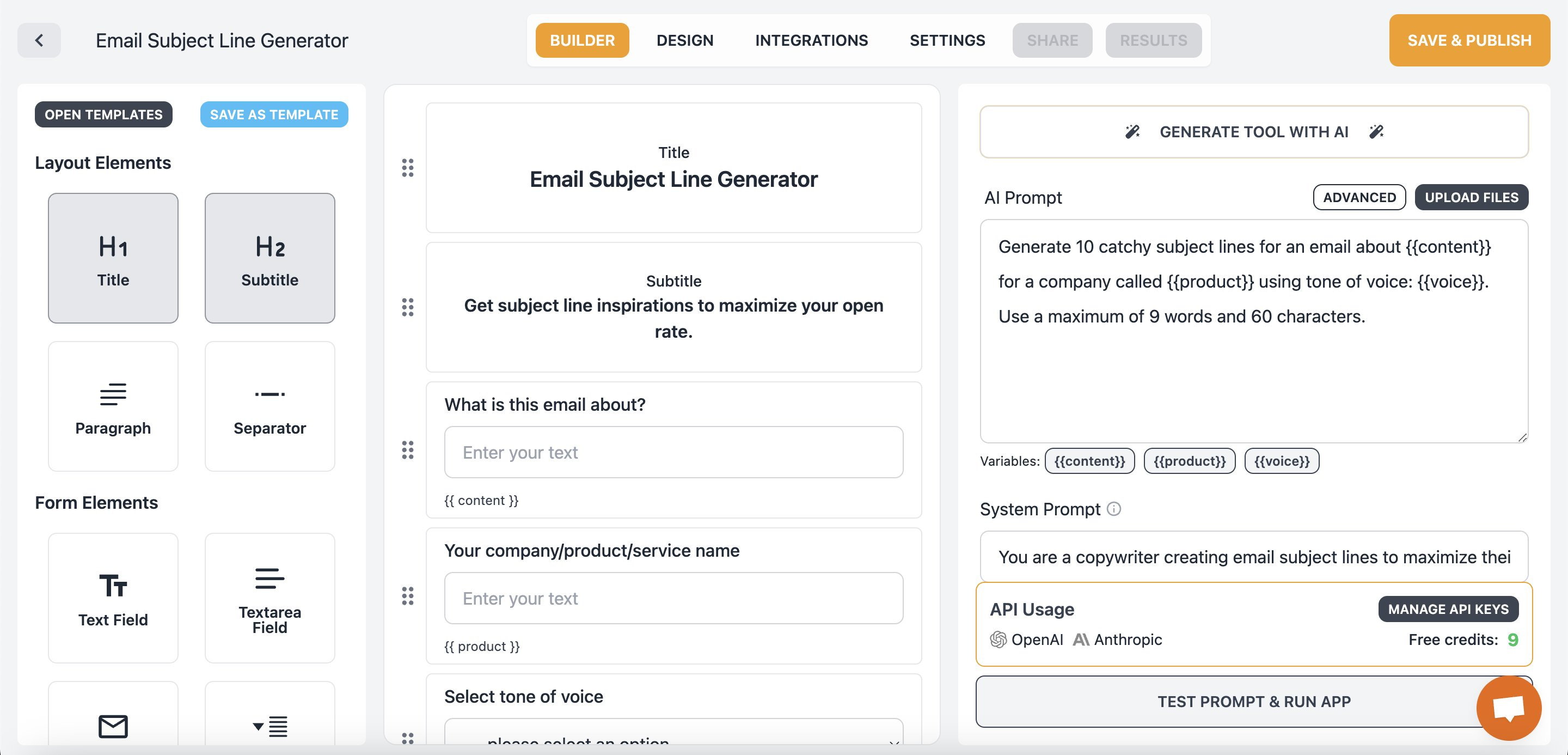Insert the {{content}} variable chip
The width and height of the screenshot is (1568, 755).
pos(1089,461)
